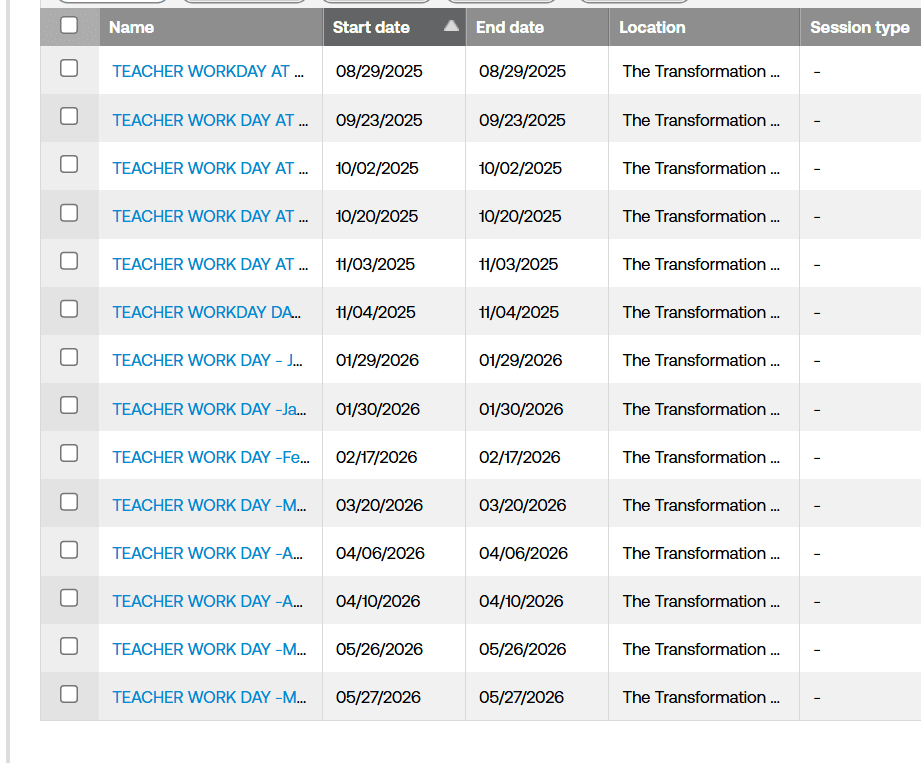The width and height of the screenshot is (921, 763).
Task: Open the TEACHER WORK DAY -Fe... link
Action: [210, 457]
